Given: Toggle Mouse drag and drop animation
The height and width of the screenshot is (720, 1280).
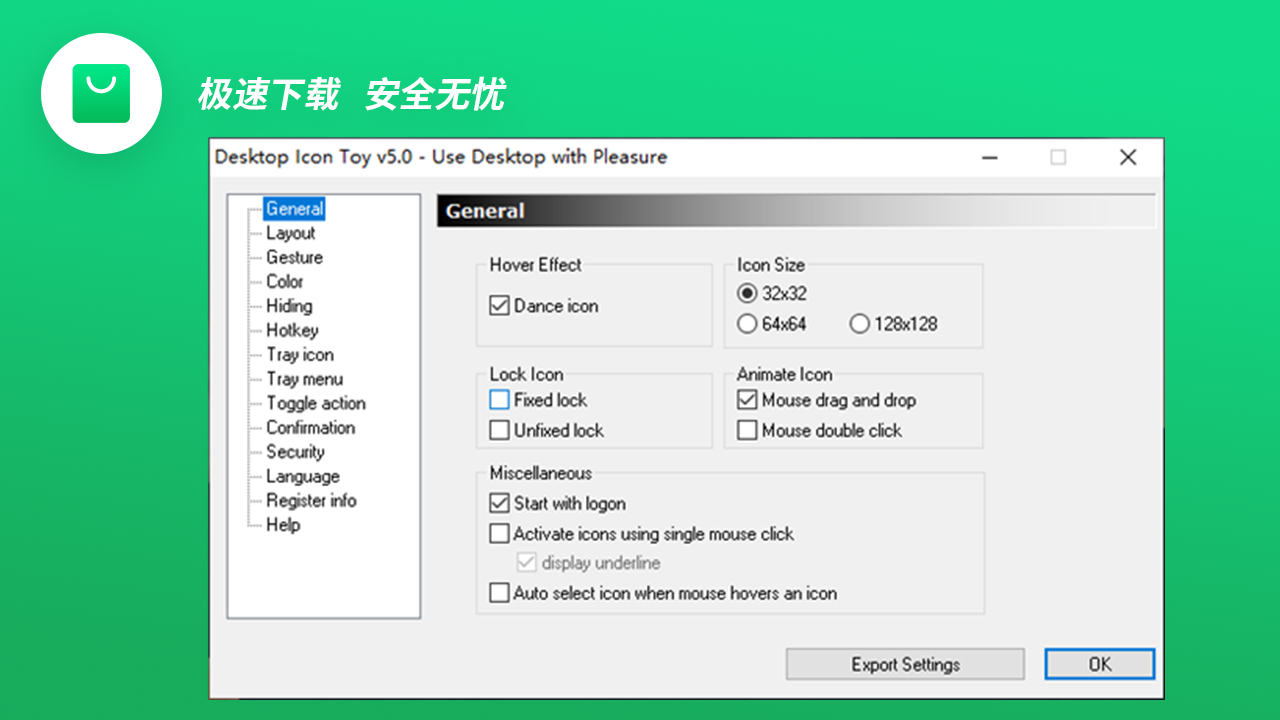Looking at the screenshot, I should 747,400.
